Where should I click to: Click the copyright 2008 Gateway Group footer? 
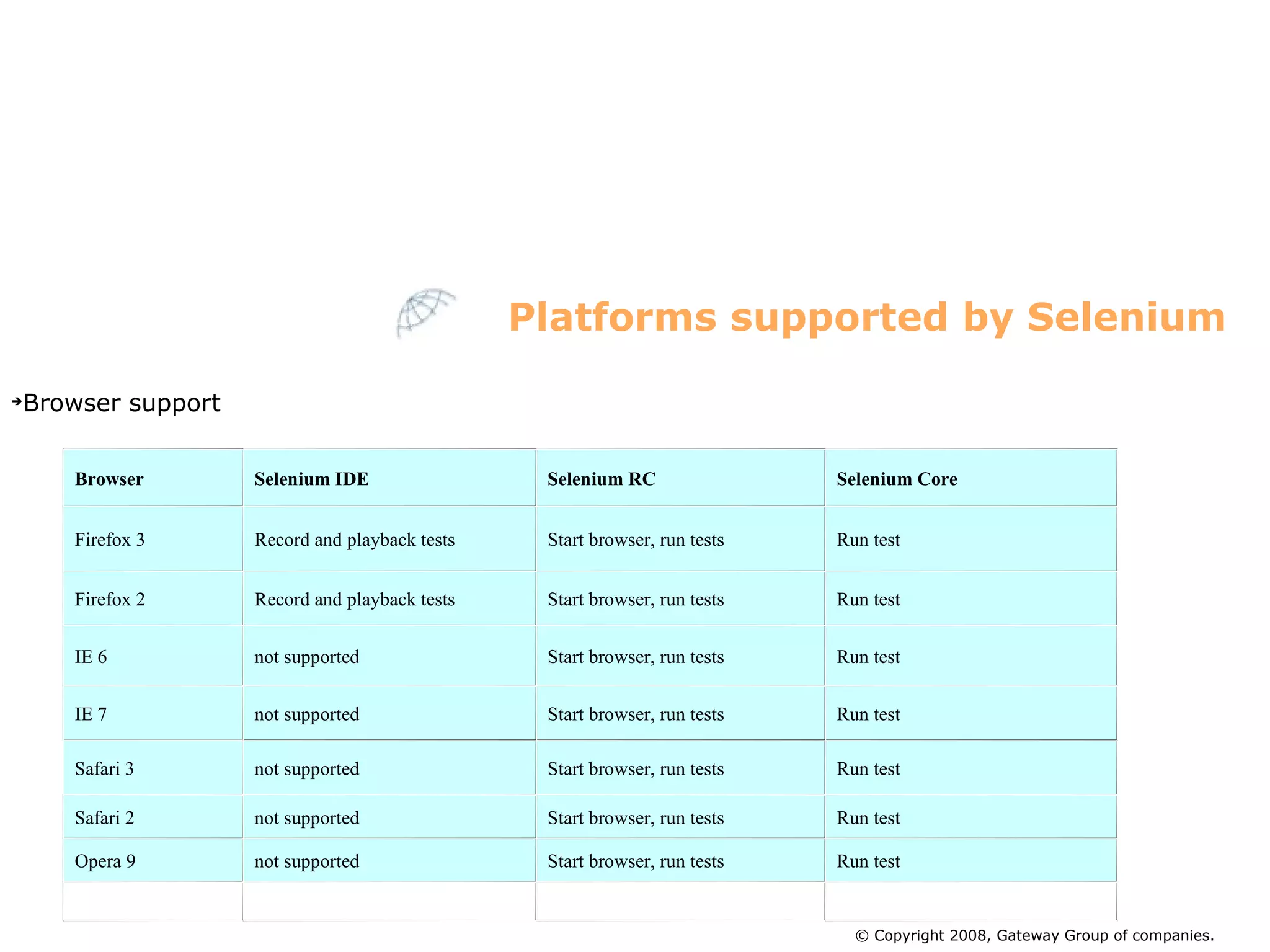point(1034,936)
